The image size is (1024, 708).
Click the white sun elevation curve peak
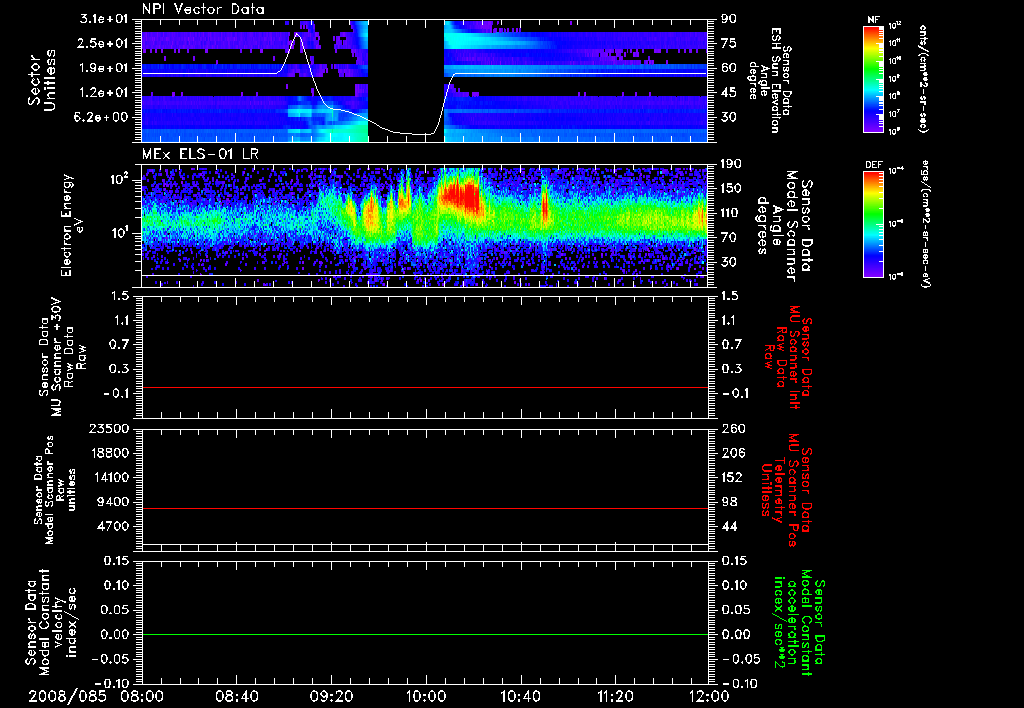pyautogui.click(x=298, y=34)
